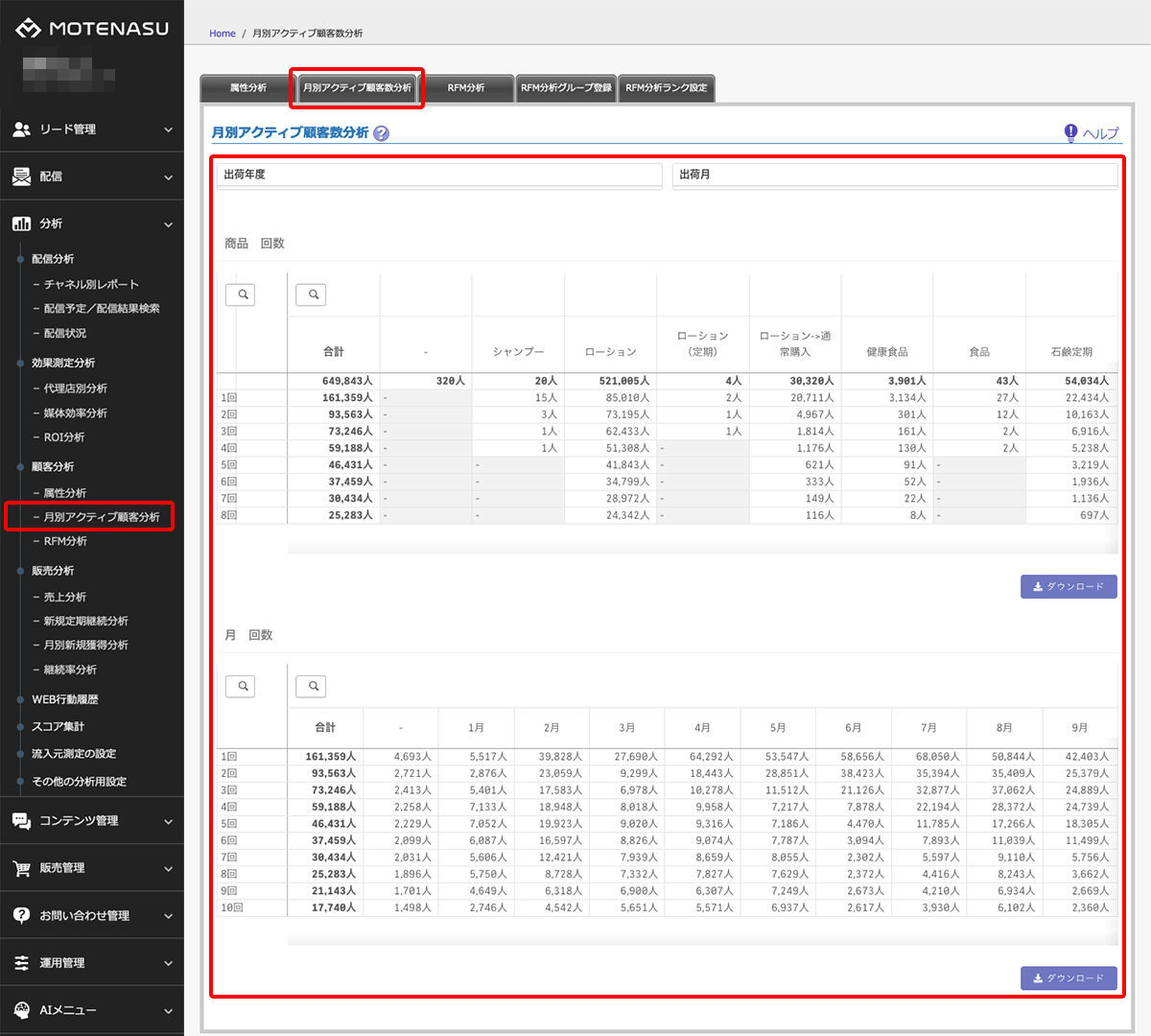Screen dimensions: 1151x1036
Task: Open the Help exclamation icon
Action: [1070, 132]
